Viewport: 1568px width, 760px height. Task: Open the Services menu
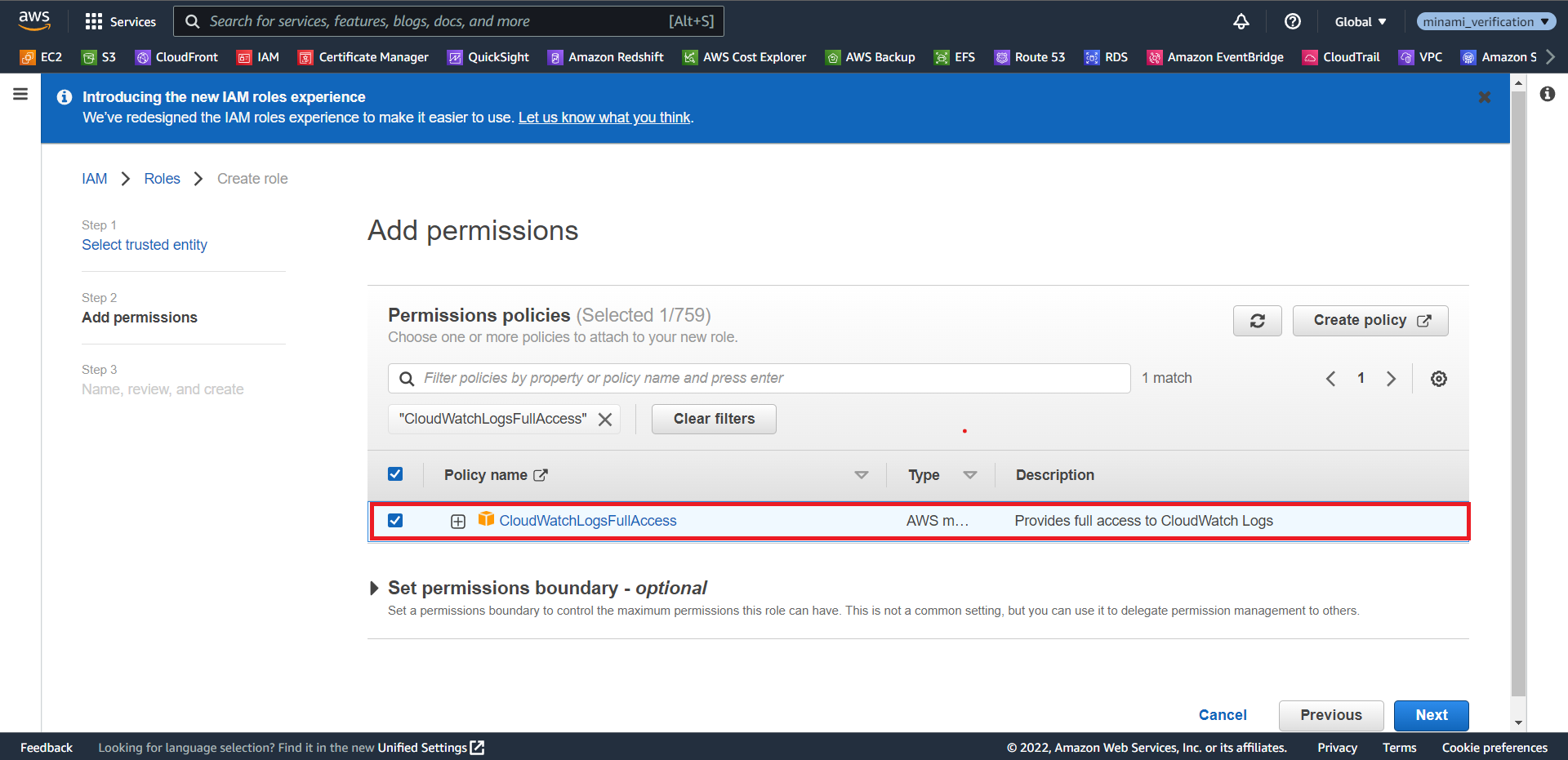pyautogui.click(x=121, y=21)
